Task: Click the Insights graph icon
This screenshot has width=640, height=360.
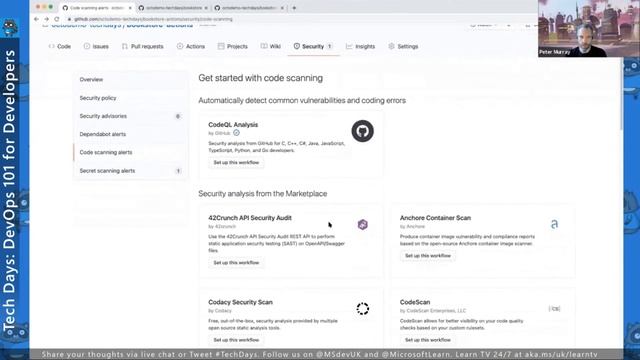Action: (x=349, y=46)
